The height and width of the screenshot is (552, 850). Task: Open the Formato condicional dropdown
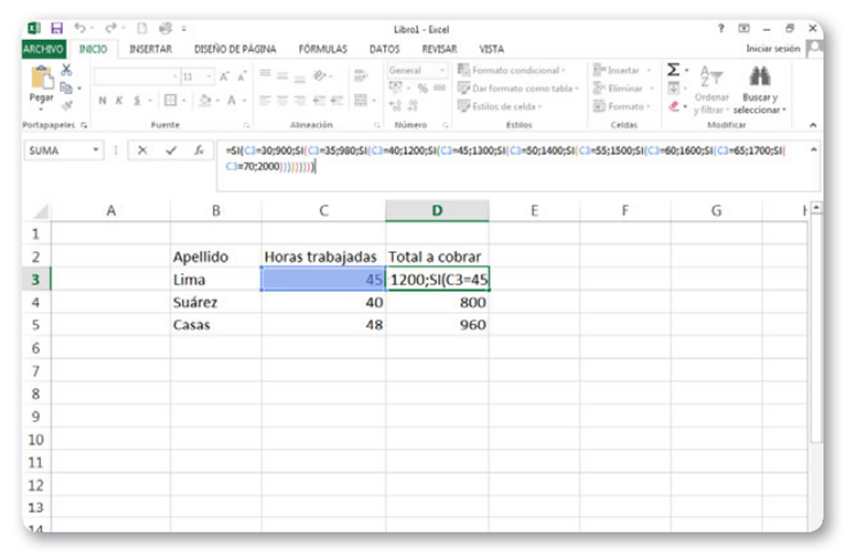[x=512, y=71]
